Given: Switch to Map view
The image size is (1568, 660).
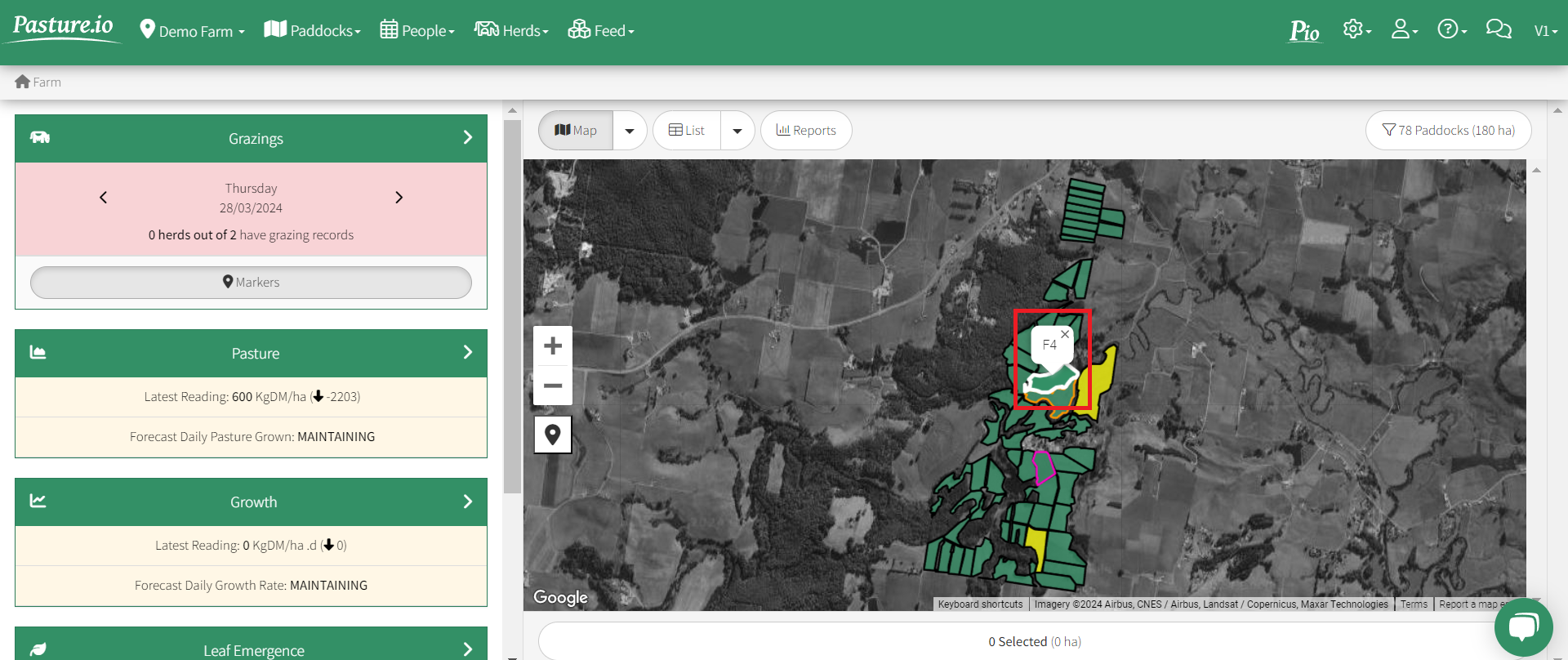Looking at the screenshot, I should [576, 131].
